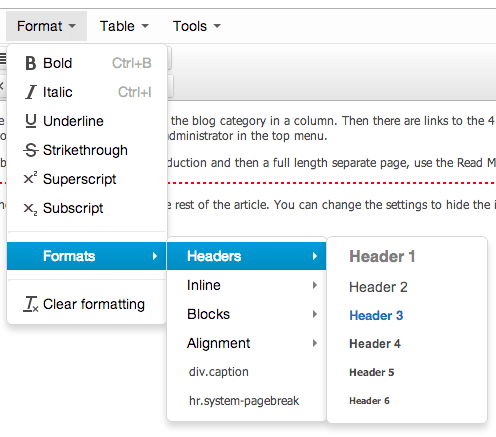Click the Subscript x₂ icon

[31, 209]
